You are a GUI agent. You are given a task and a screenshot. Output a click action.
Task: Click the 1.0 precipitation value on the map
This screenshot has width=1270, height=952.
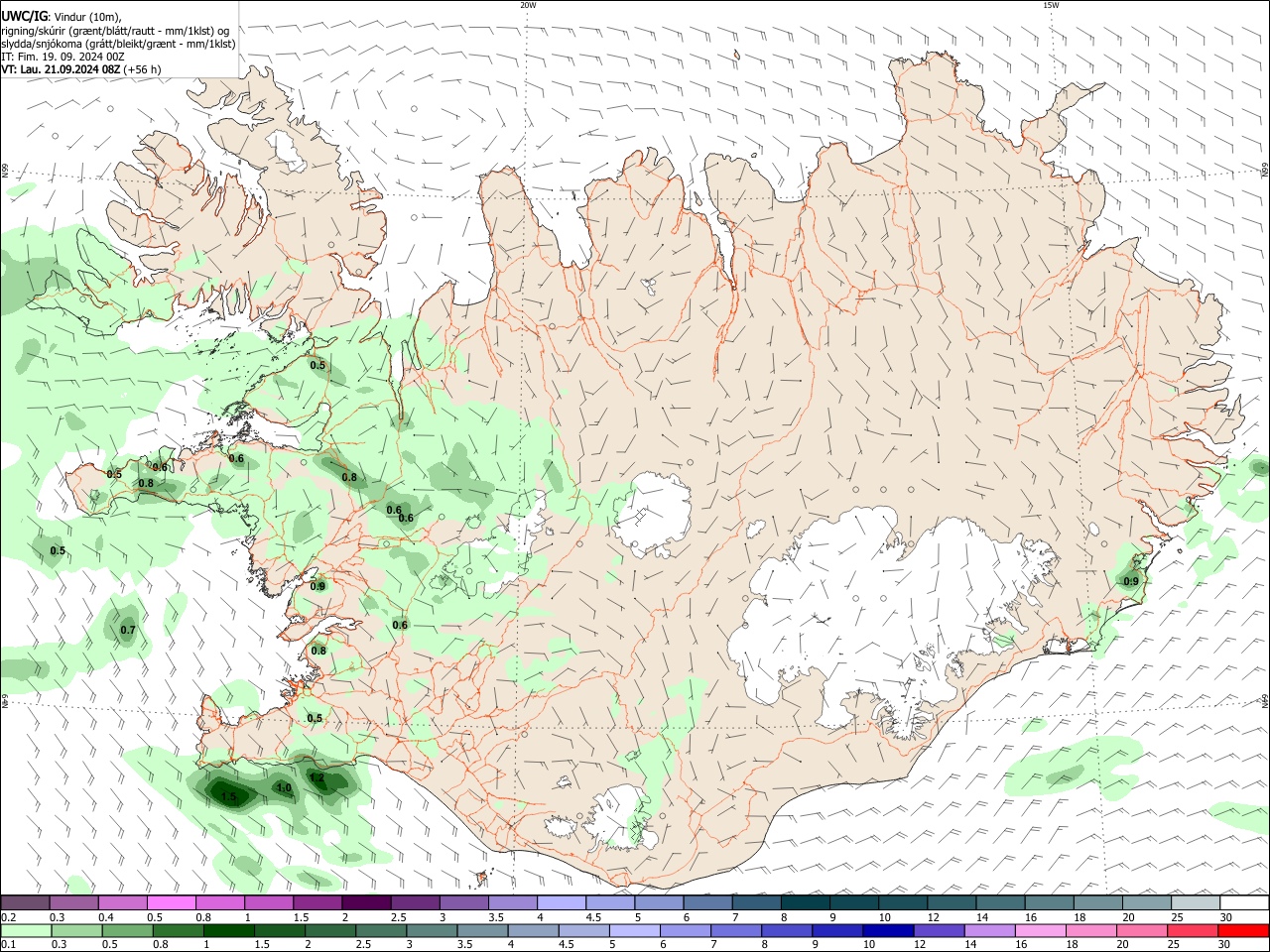284,788
